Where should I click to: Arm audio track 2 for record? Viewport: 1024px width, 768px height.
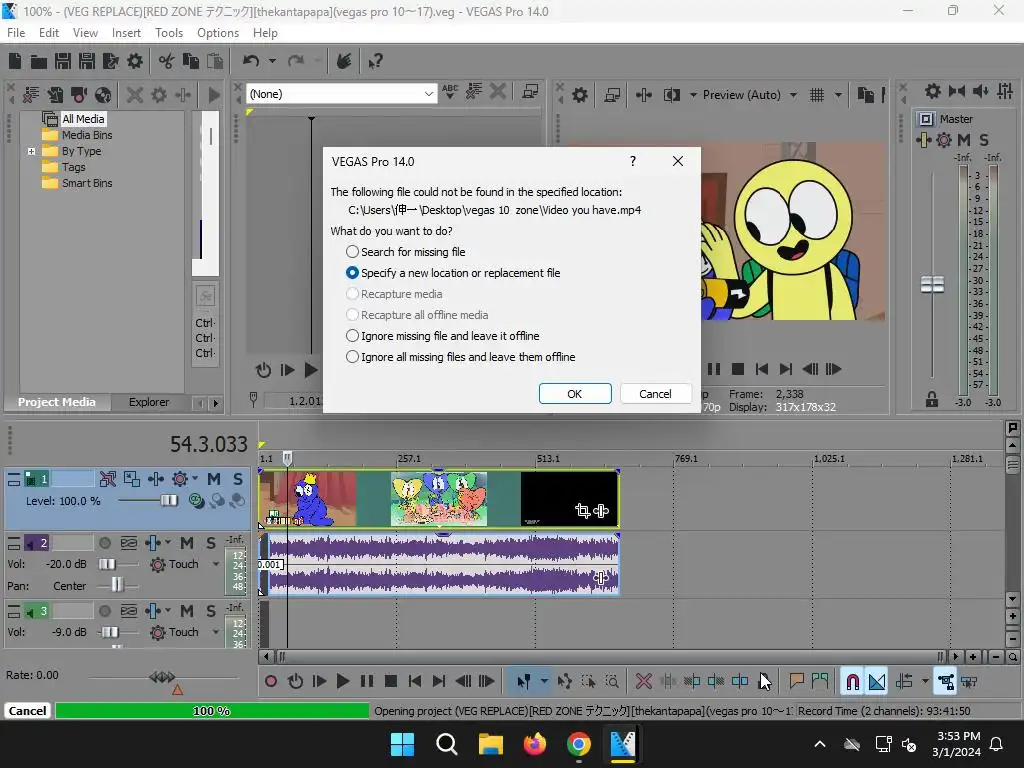tap(104, 543)
